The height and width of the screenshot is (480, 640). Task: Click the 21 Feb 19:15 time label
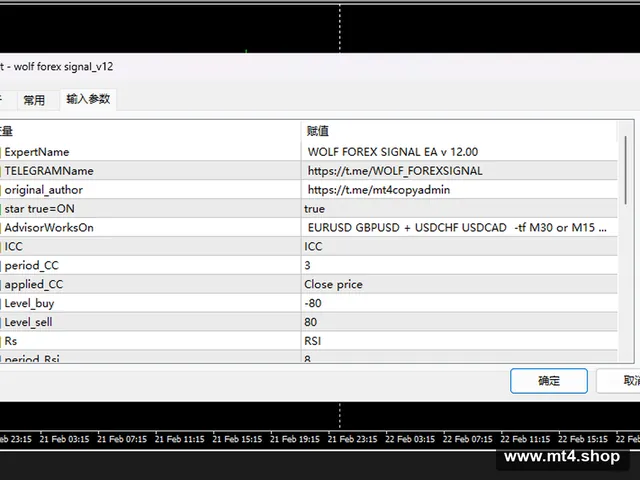295,439
